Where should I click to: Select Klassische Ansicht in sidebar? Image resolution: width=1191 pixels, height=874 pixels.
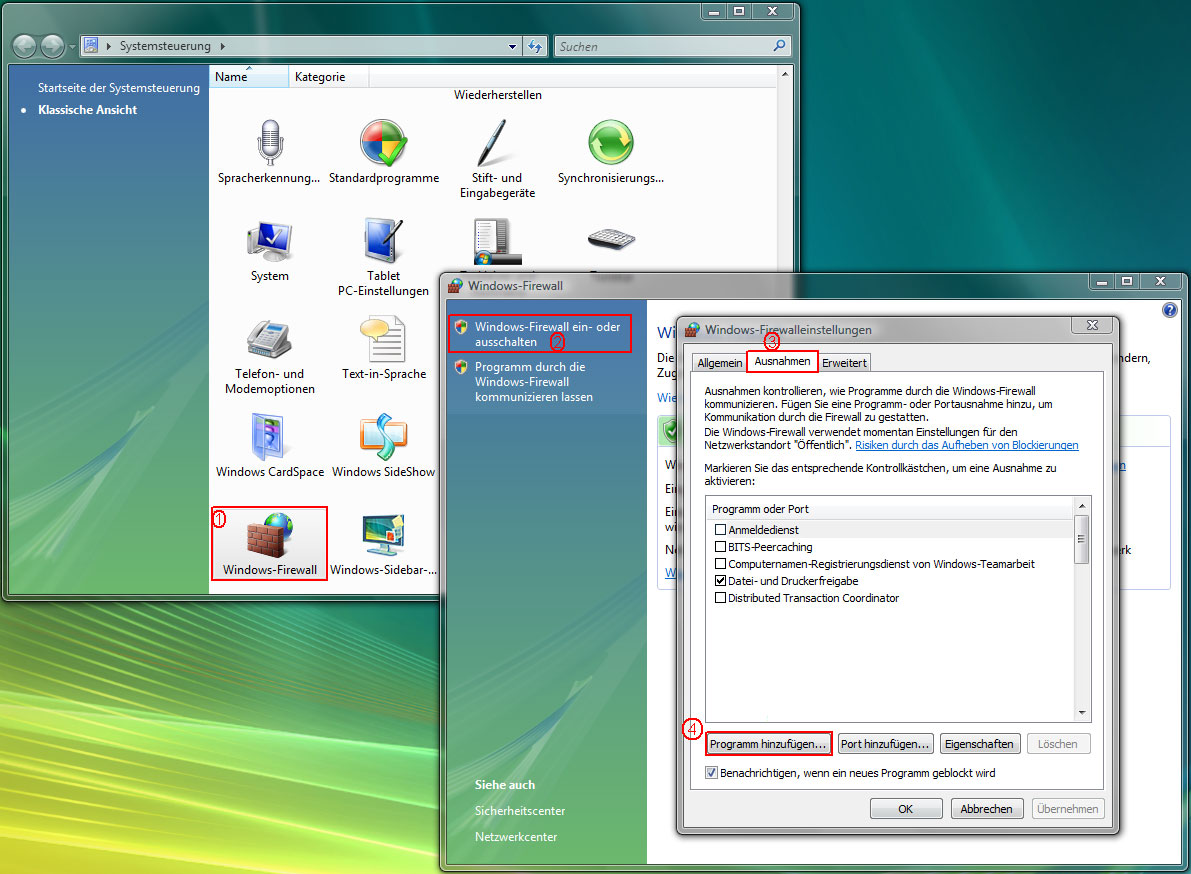coord(87,110)
